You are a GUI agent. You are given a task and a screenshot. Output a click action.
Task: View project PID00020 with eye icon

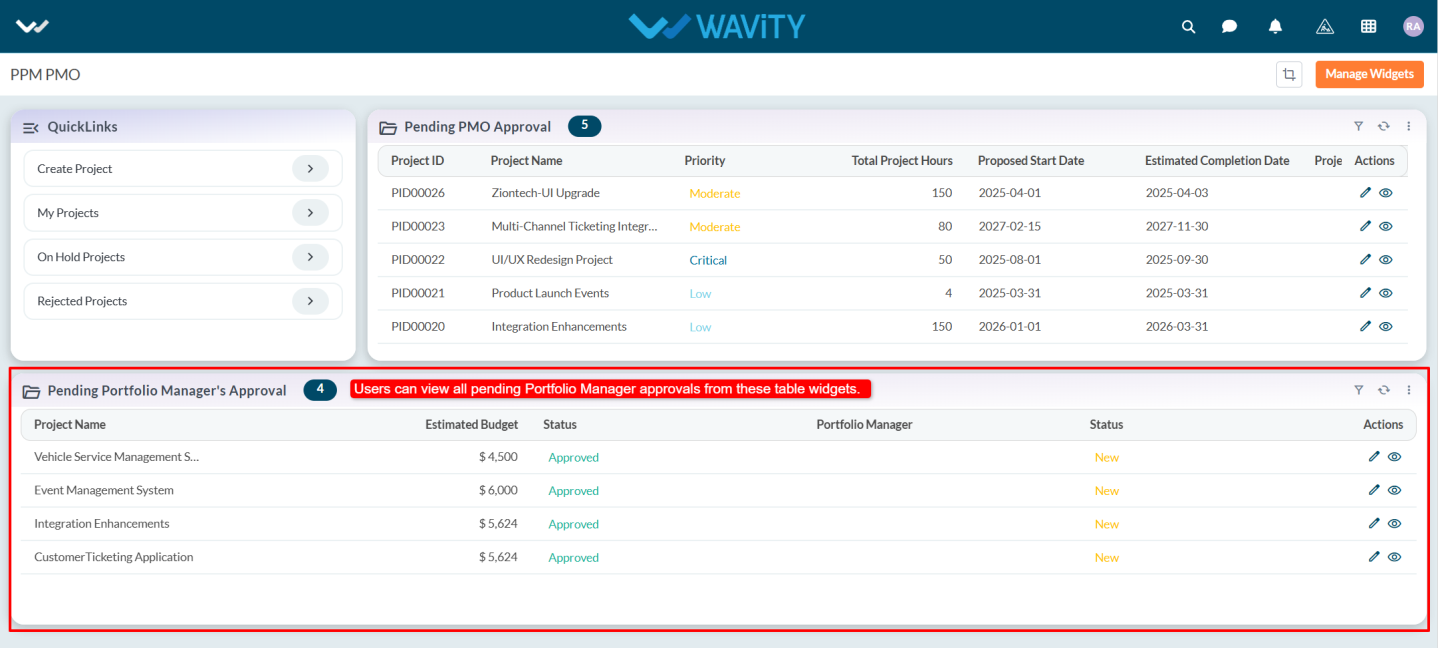tap(1385, 326)
